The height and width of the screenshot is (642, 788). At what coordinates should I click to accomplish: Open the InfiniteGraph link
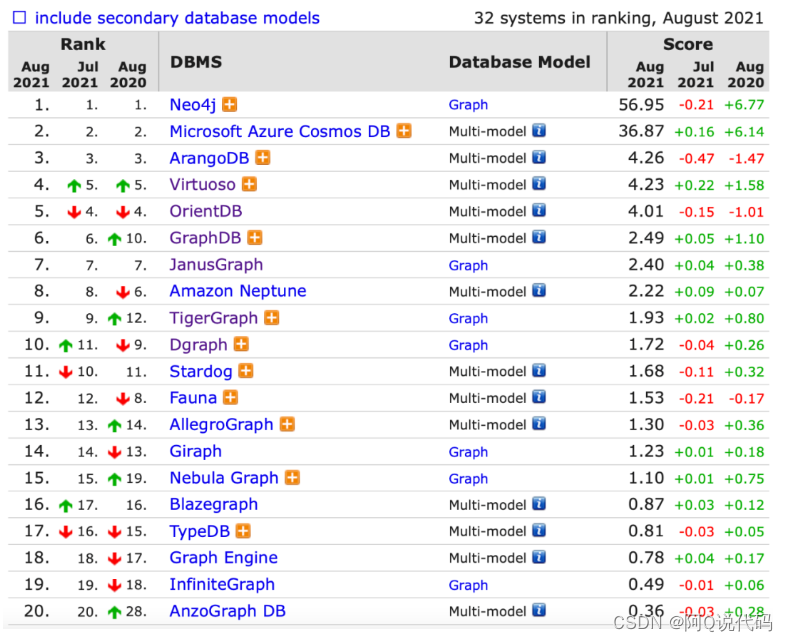click(x=222, y=585)
